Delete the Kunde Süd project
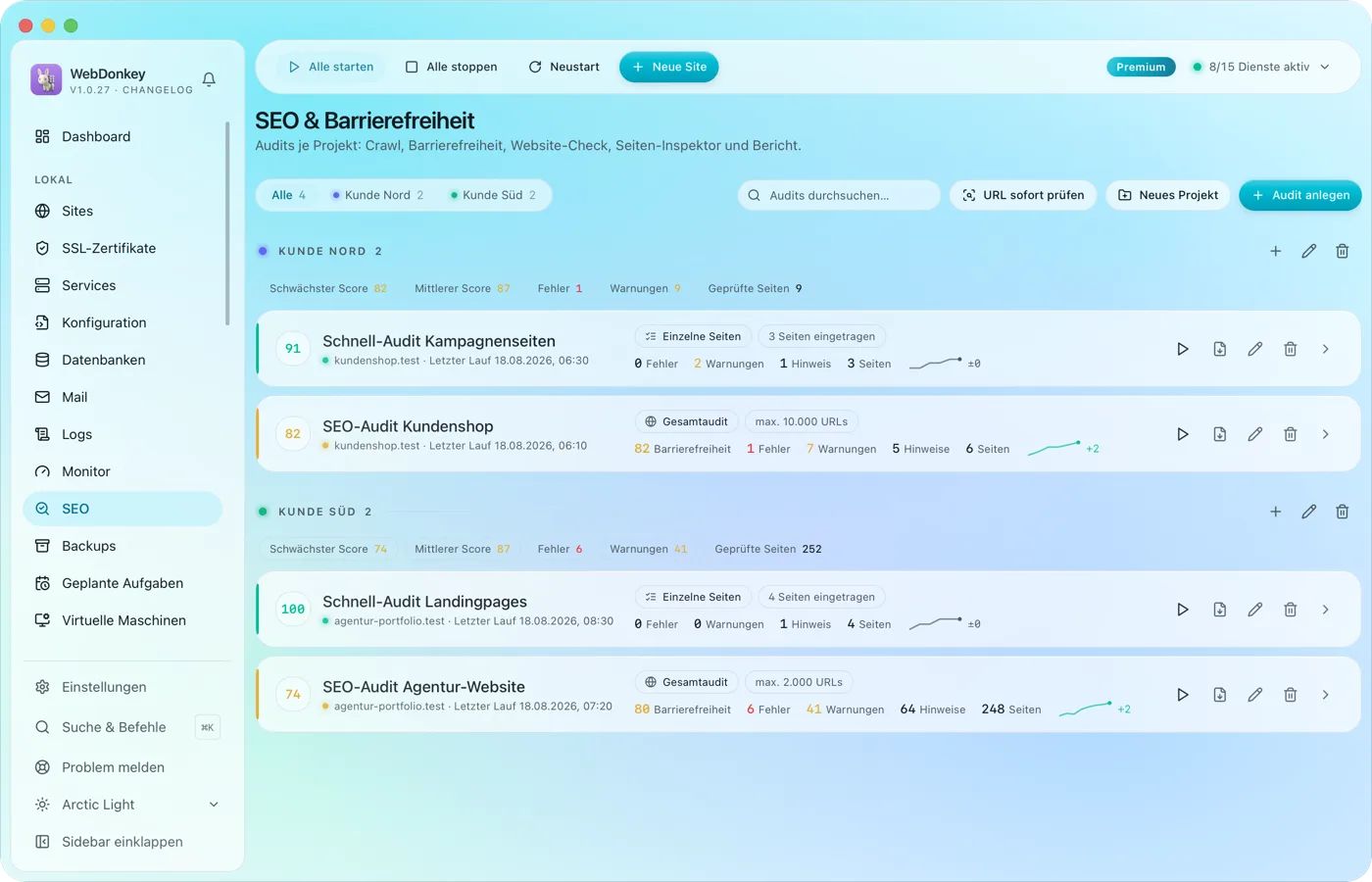 pos(1343,512)
